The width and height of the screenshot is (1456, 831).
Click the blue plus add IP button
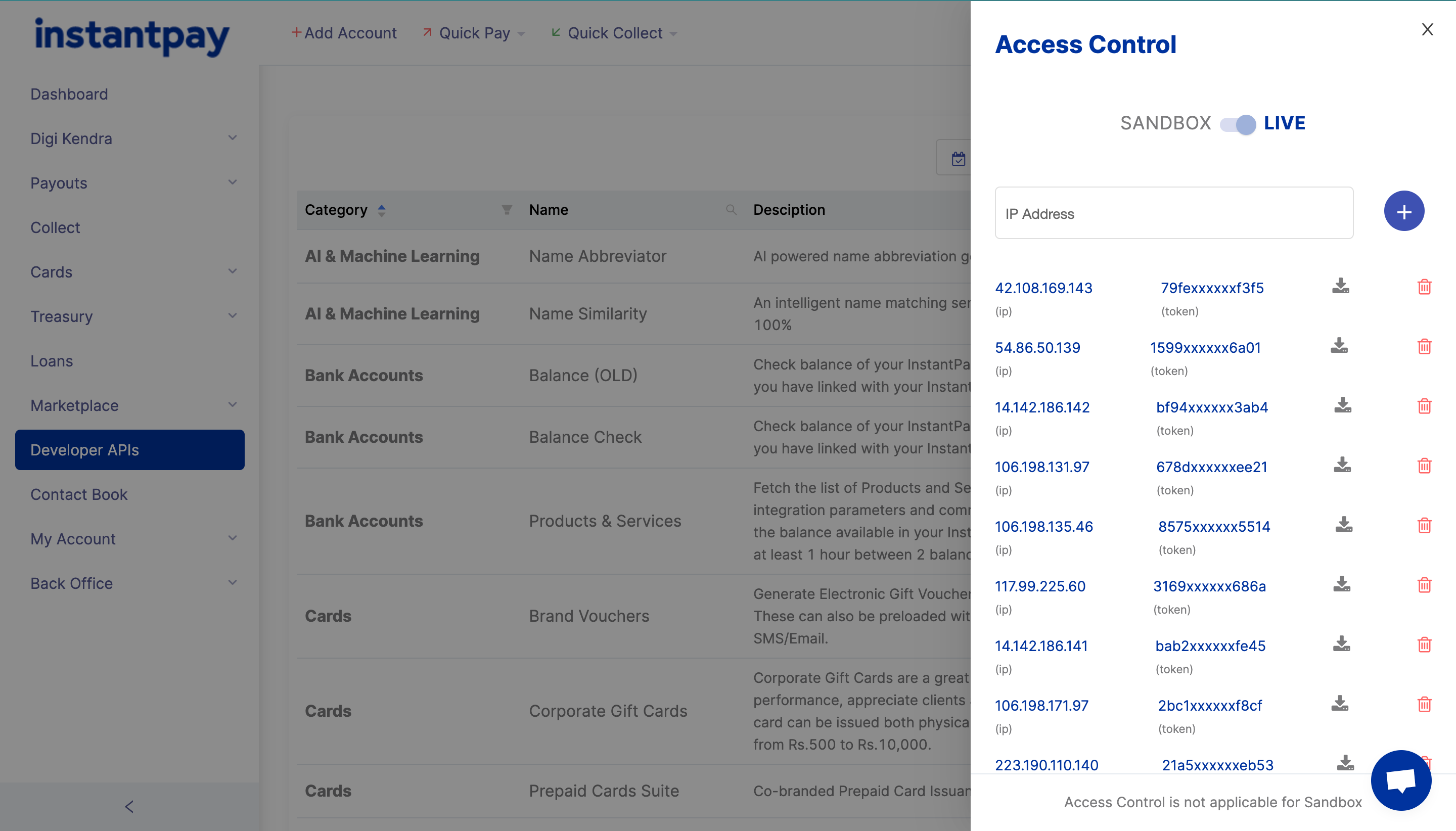[x=1403, y=212]
